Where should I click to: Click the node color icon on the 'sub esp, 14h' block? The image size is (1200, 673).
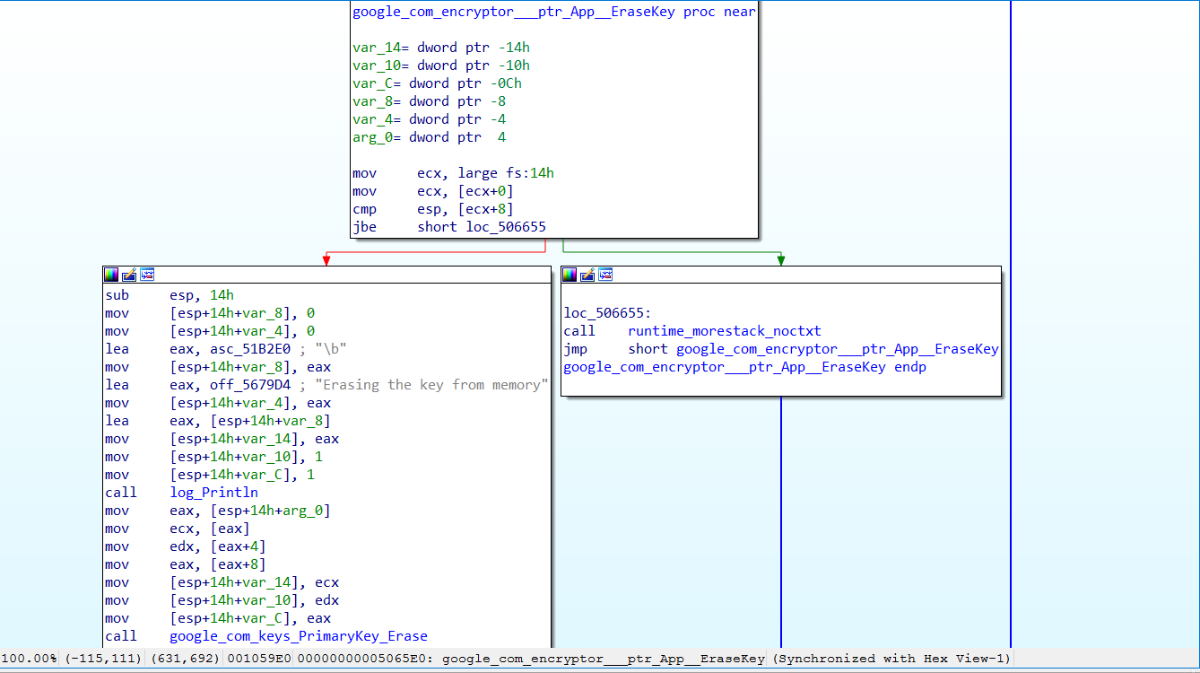tap(111, 274)
